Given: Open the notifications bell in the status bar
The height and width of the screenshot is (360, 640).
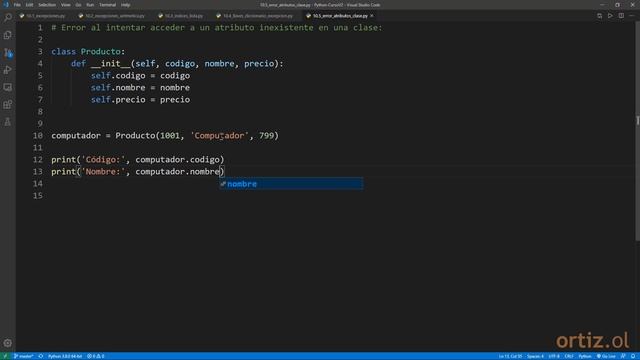Looking at the screenshot, I should 633,356.
